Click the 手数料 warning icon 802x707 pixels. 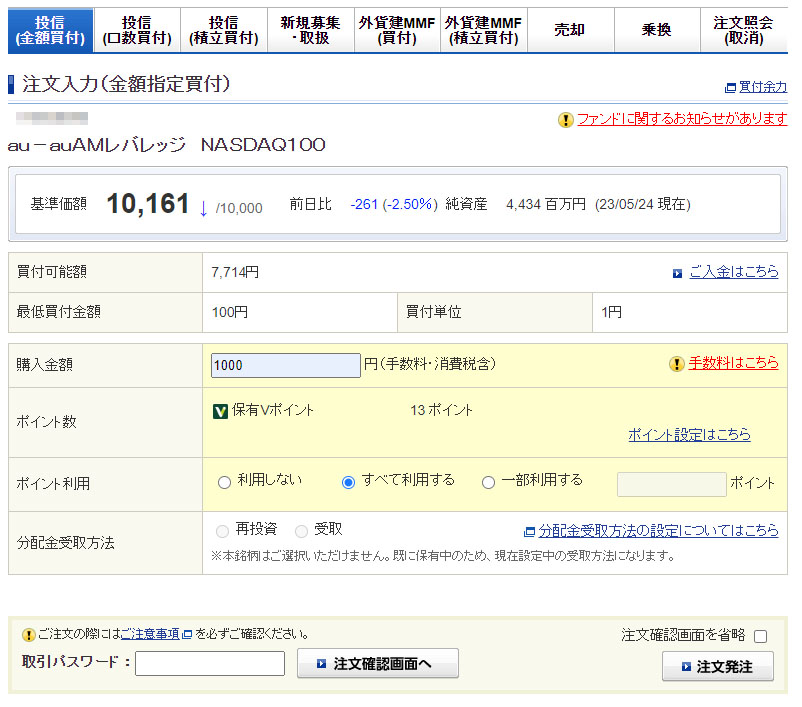pos(677,364)
